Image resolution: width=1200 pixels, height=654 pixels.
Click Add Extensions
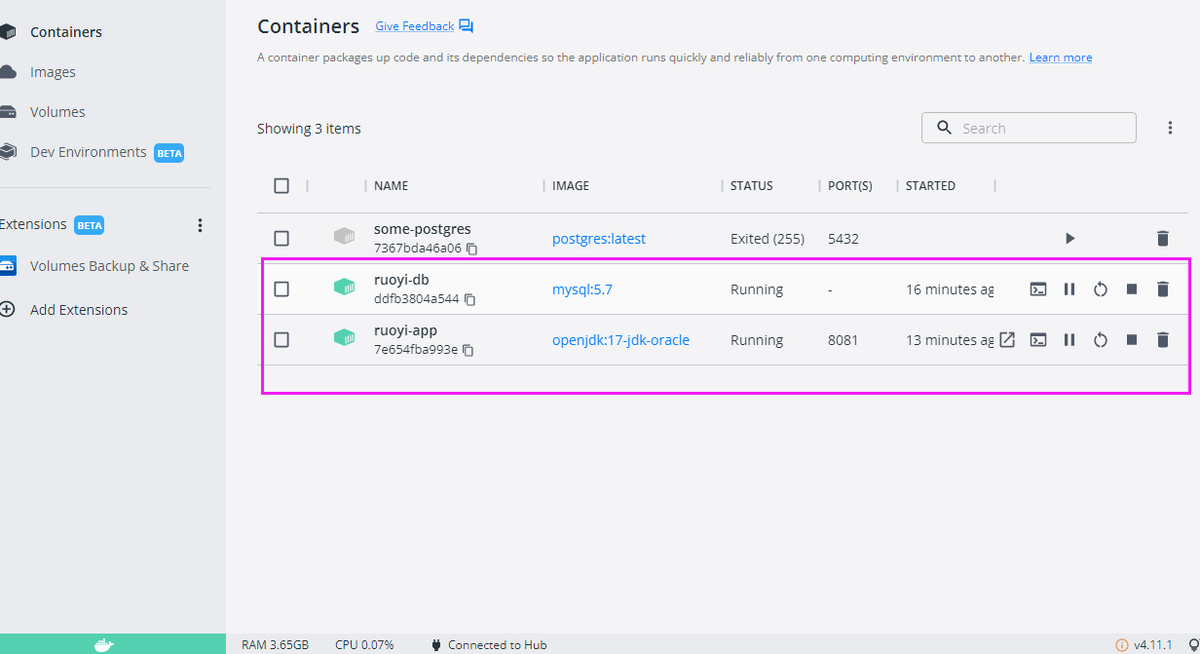click(x=79, y=310)
